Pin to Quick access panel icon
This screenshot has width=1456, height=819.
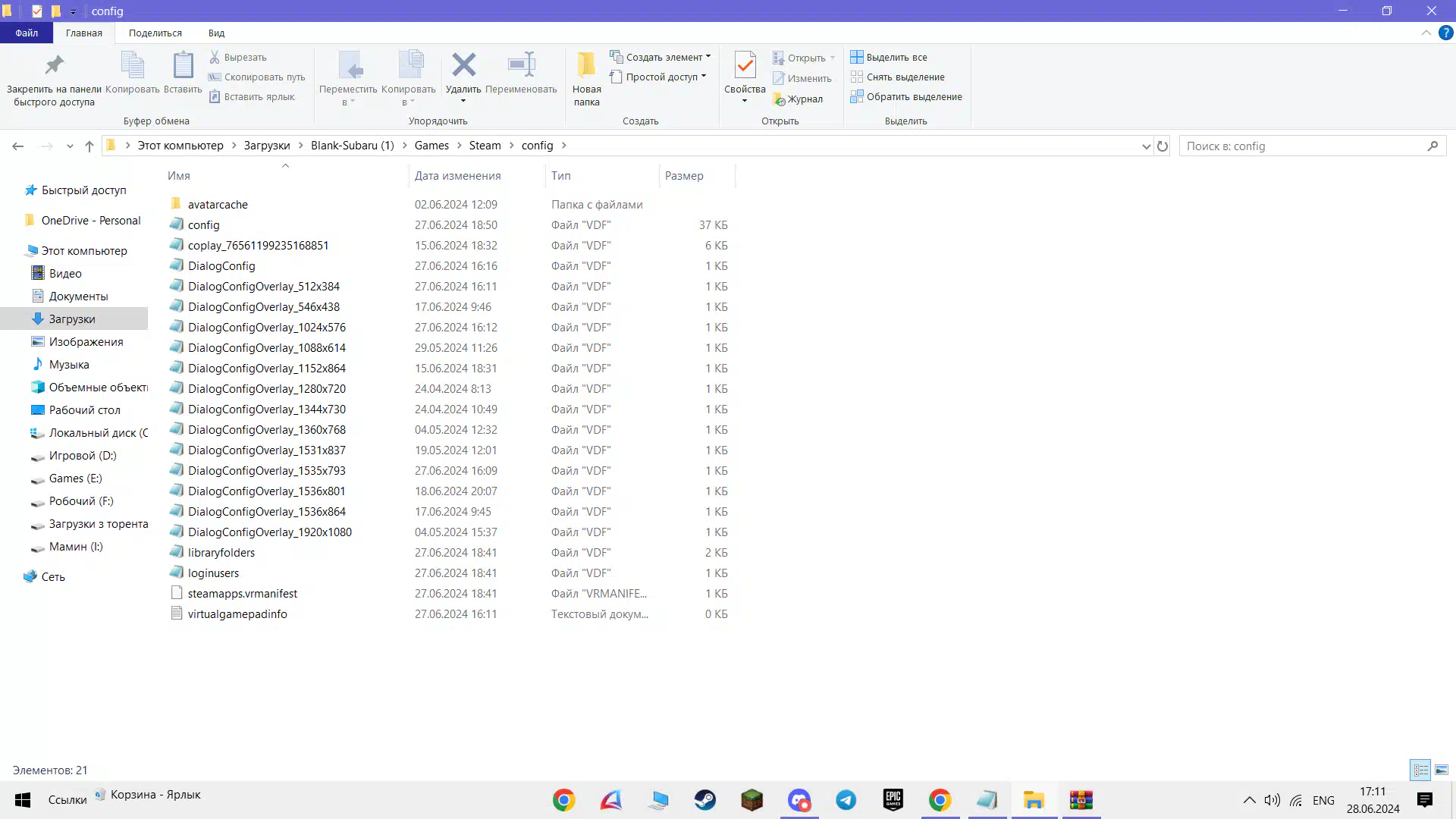(54, 65)
